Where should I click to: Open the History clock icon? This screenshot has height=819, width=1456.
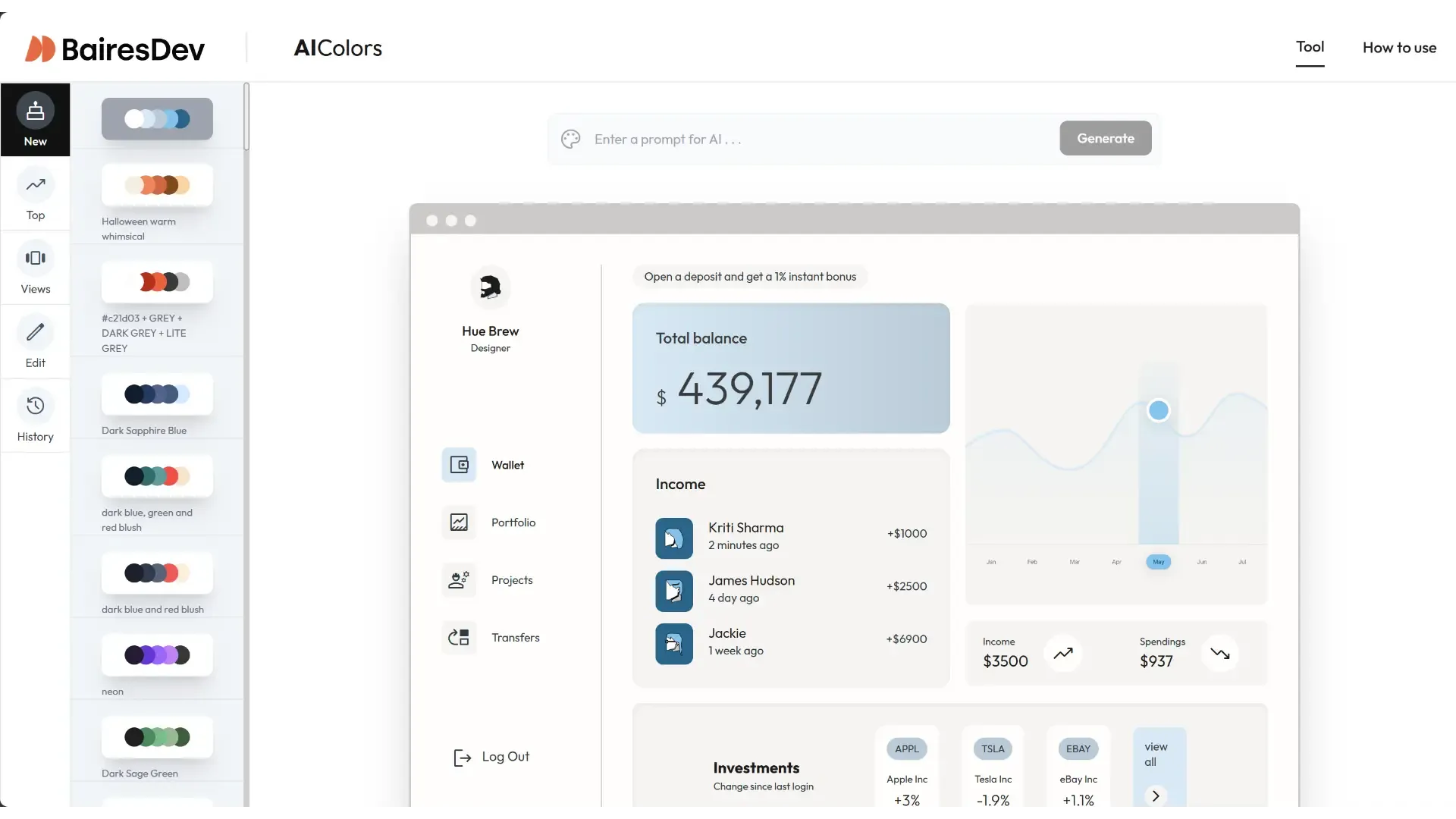pos(35,406)
